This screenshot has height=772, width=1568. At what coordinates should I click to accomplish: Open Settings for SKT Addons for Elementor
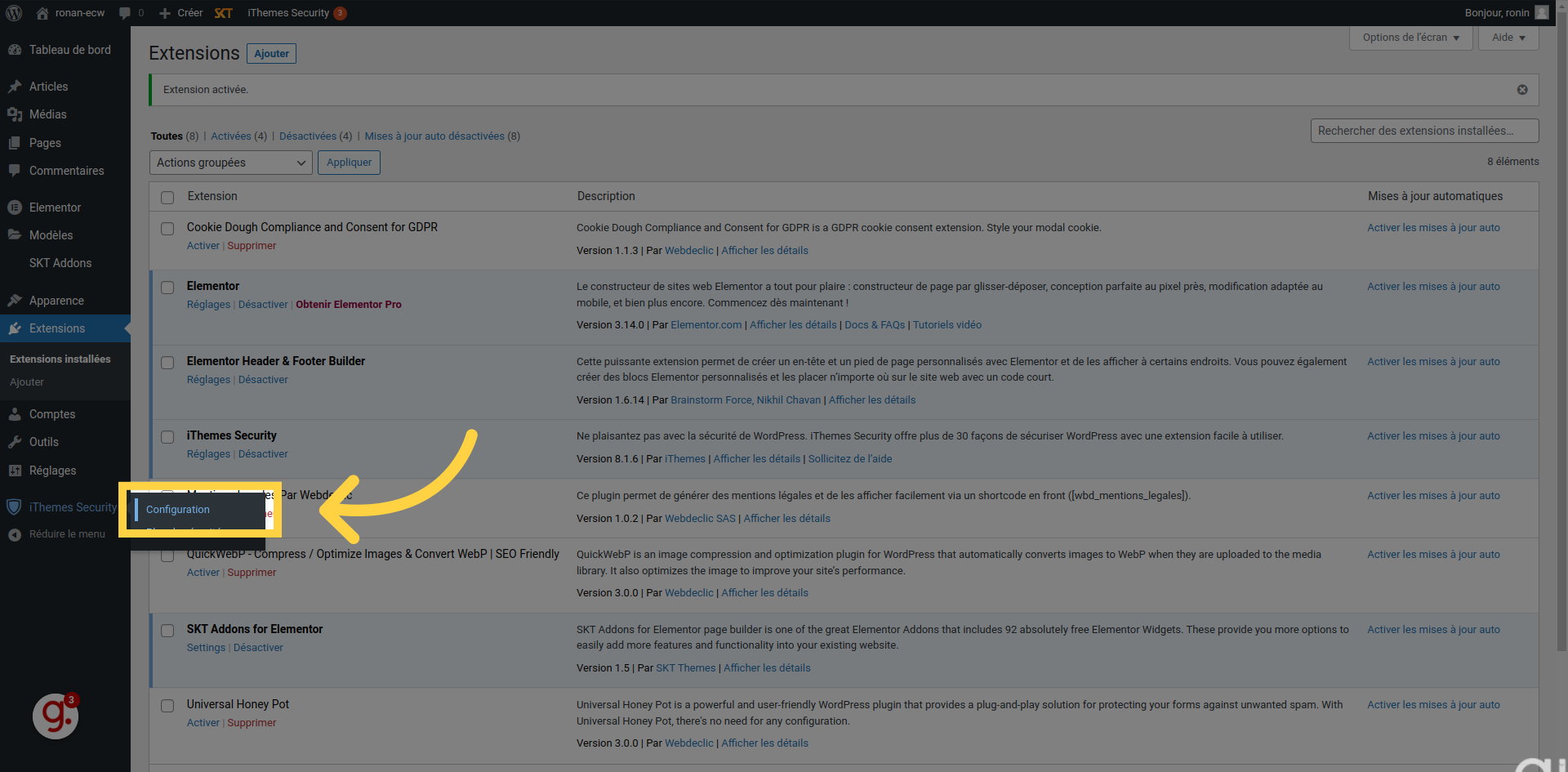click(206, 648)
